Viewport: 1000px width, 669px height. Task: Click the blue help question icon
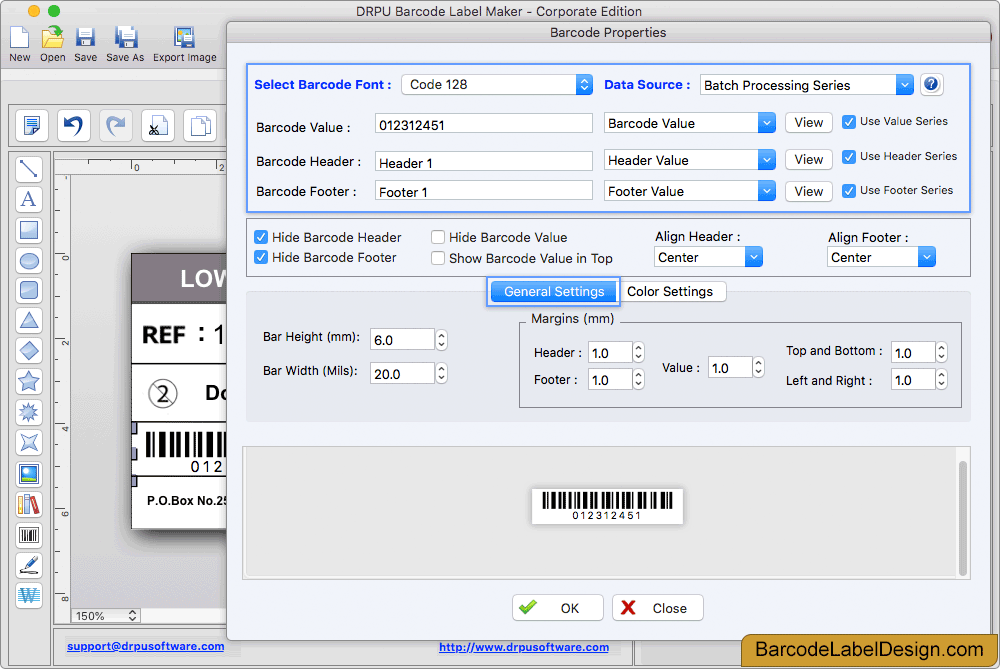click(931, 84)
